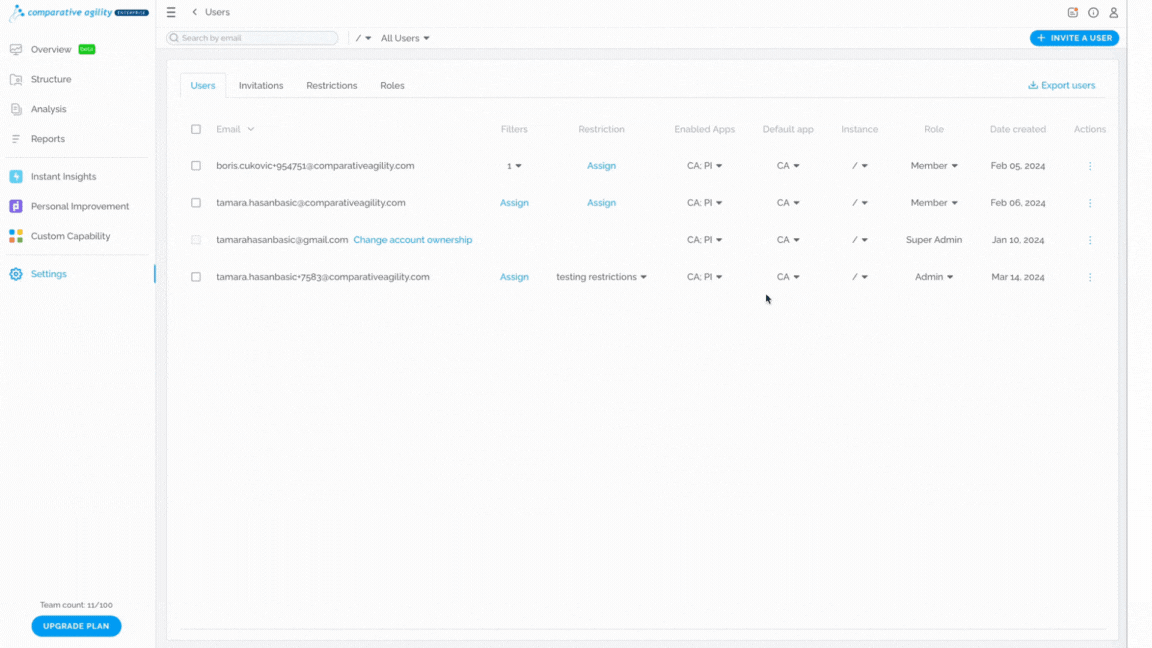Click the Comparative Agility logo
1152x648 pixels.
[79, 12]
